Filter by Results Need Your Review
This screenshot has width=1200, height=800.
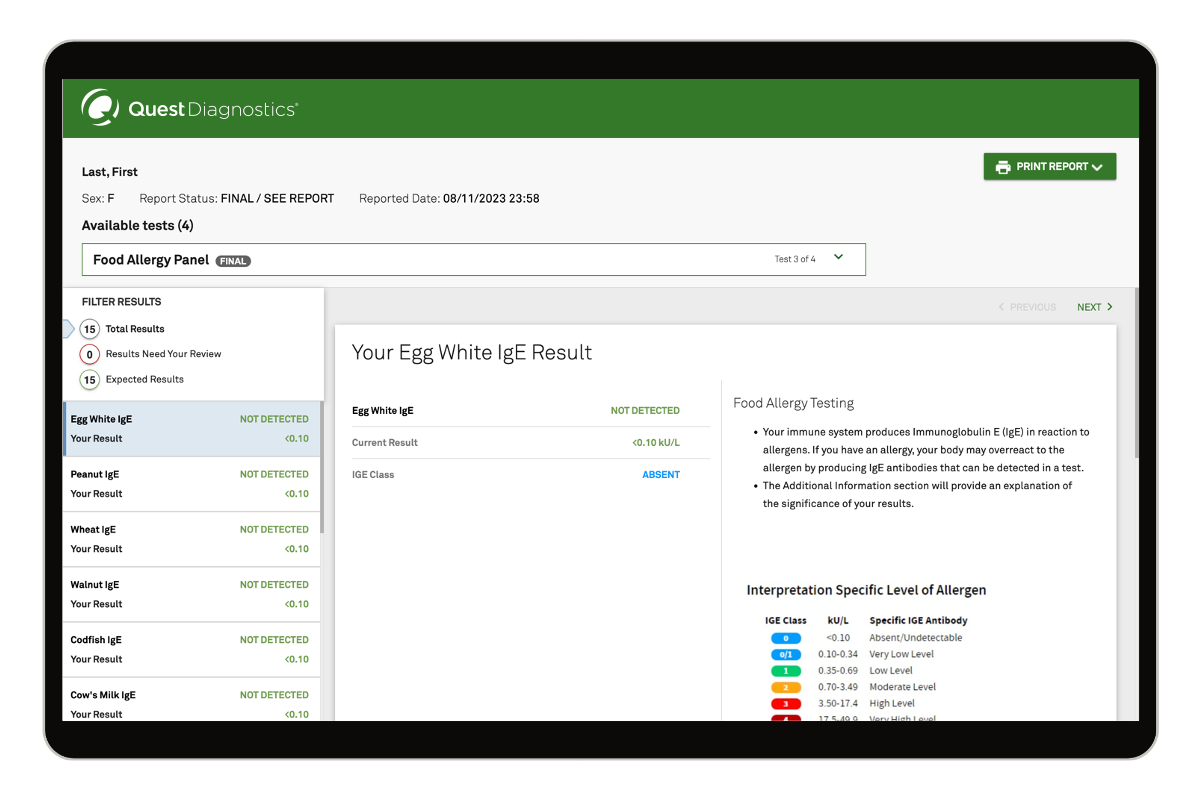pyautogui.click(x=90, y=354)
